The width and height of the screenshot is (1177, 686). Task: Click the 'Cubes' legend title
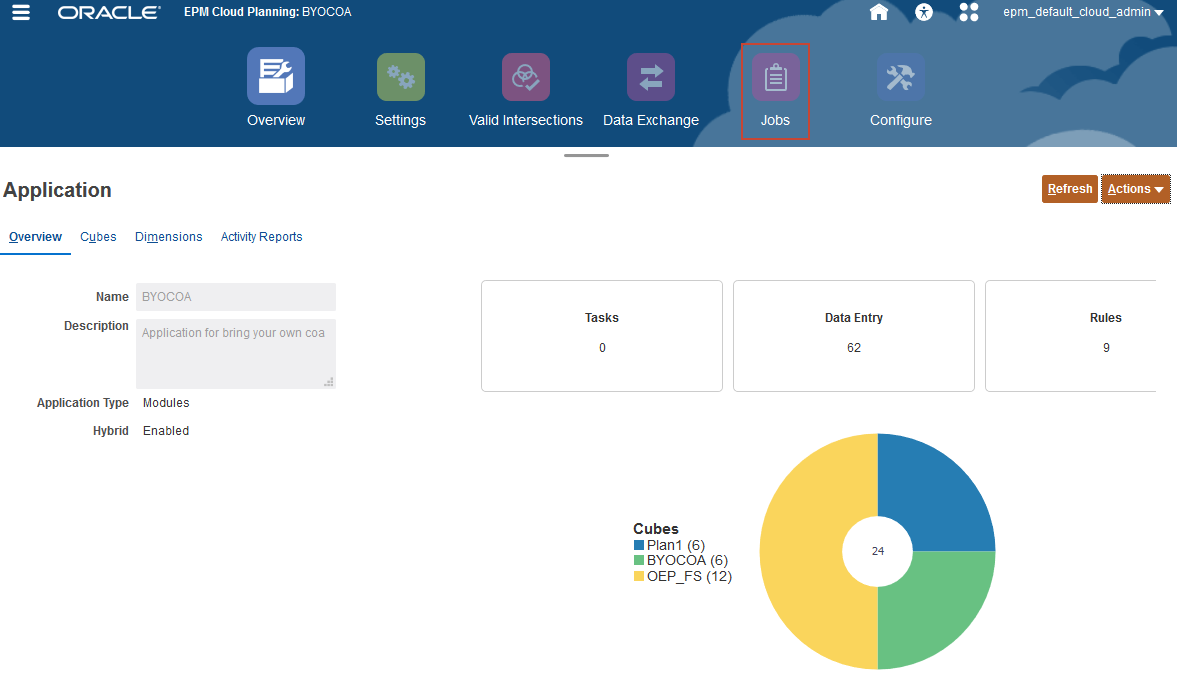click(655, 529)
